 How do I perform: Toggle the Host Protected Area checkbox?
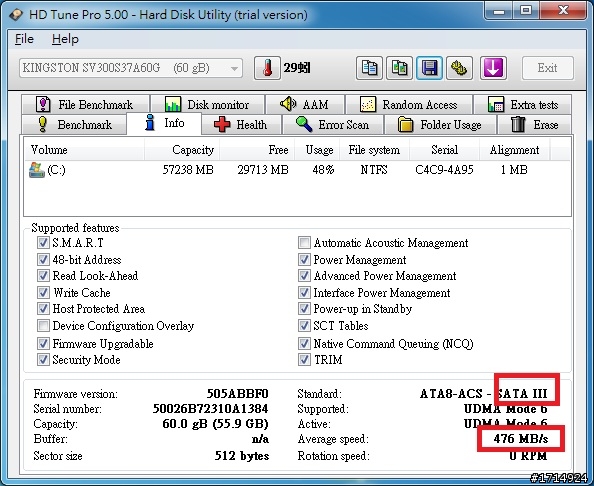43,308
